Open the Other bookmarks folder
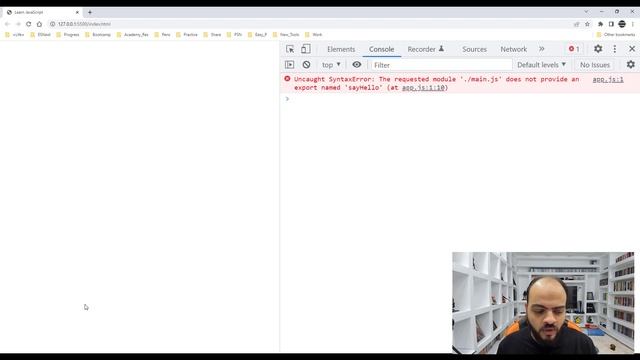Screen dimensions: 640x360 (616, 35)
